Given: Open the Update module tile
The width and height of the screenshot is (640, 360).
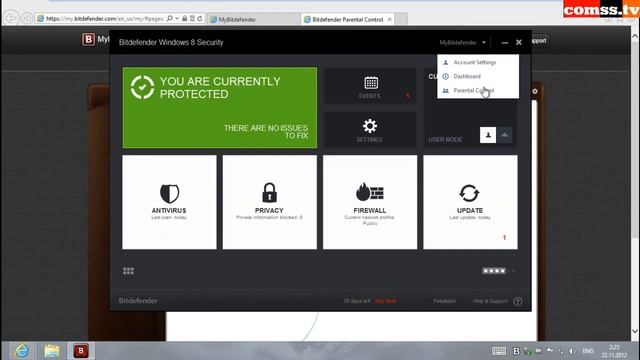Looking at the screenshot, I should [x=470, y=202].
